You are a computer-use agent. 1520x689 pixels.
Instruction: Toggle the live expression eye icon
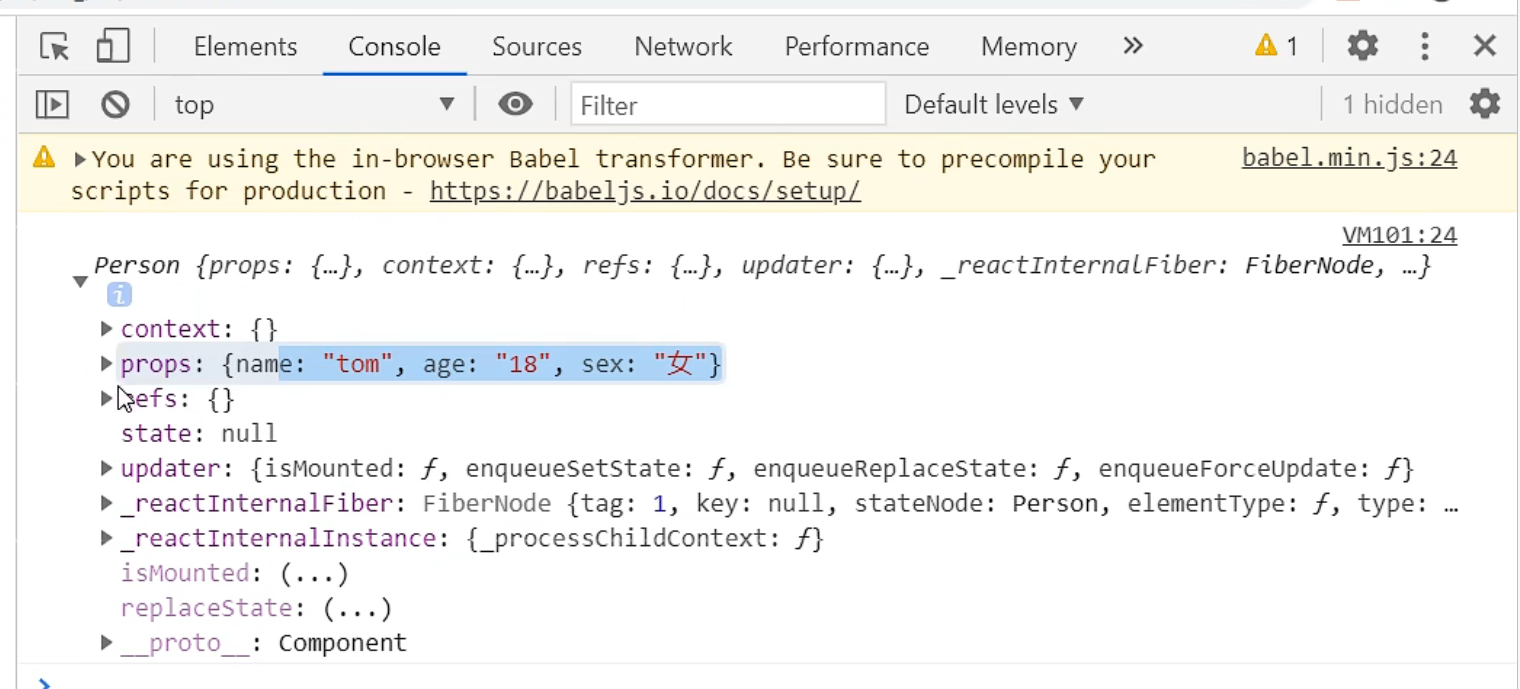515,104
